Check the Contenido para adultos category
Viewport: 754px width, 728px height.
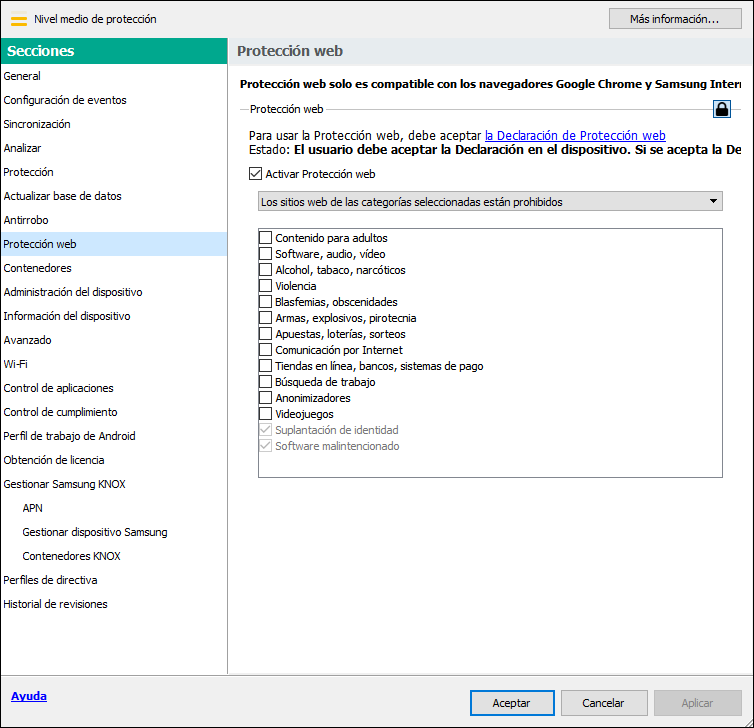(x=266, y=238)
